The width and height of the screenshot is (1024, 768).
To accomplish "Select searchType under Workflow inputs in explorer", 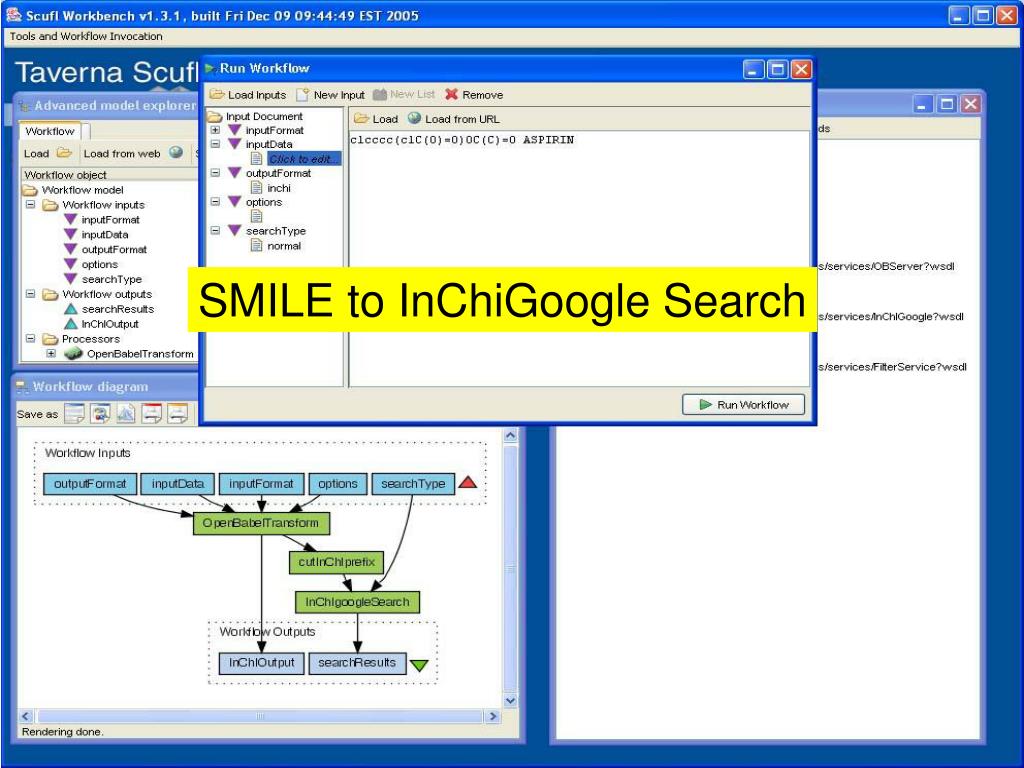I will pyautogui.click(x=111, y=279).
